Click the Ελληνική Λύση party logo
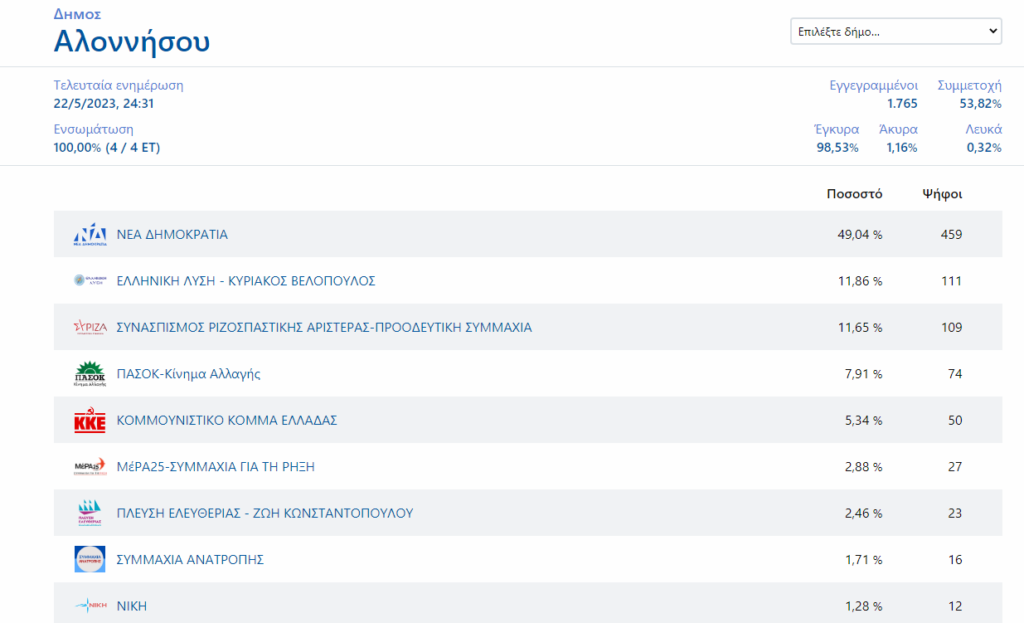Image resolution: width=1024 pixels, height=623 pixels. 89,281
